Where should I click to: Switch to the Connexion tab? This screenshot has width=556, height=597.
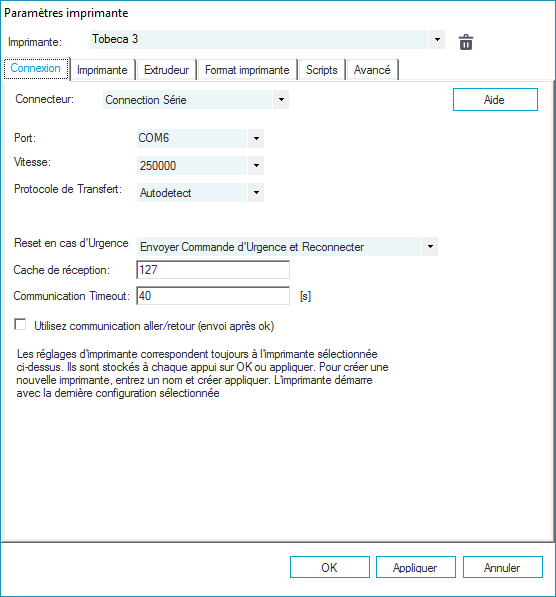coord(36,69)
